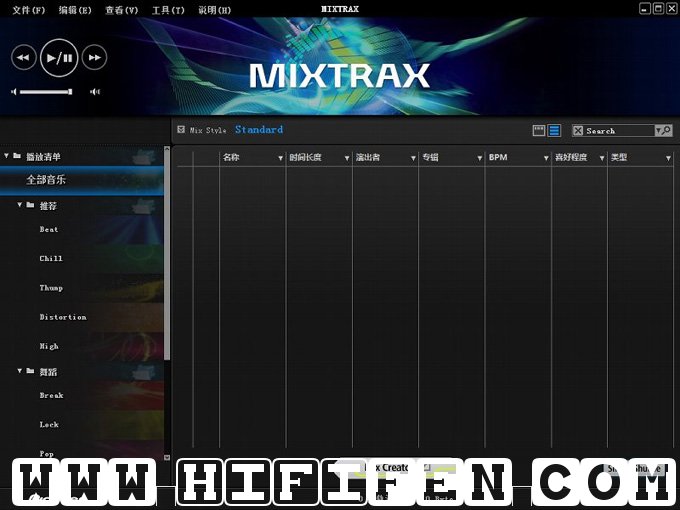Click the loud volume speaker icon
Image resolution: width=680 pixels, height=510 pixels.
(x=95, y=92)
